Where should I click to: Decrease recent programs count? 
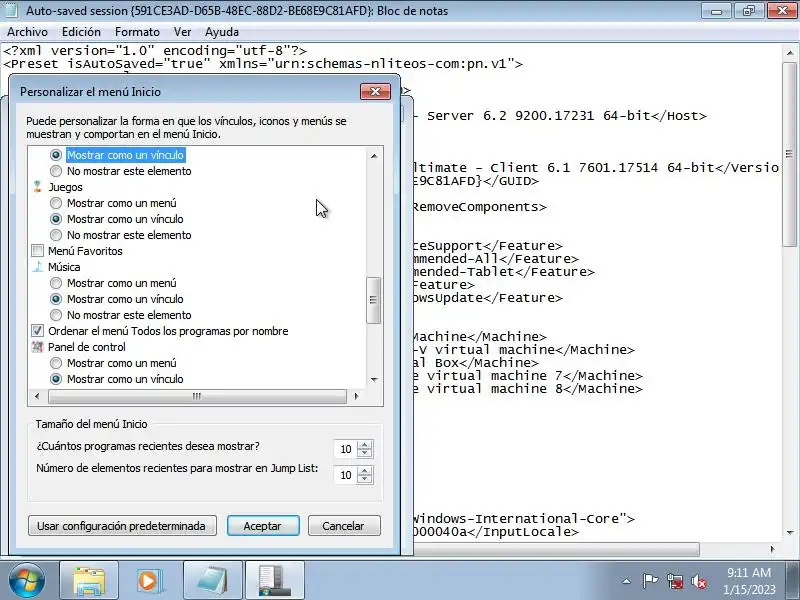point(364,454)
